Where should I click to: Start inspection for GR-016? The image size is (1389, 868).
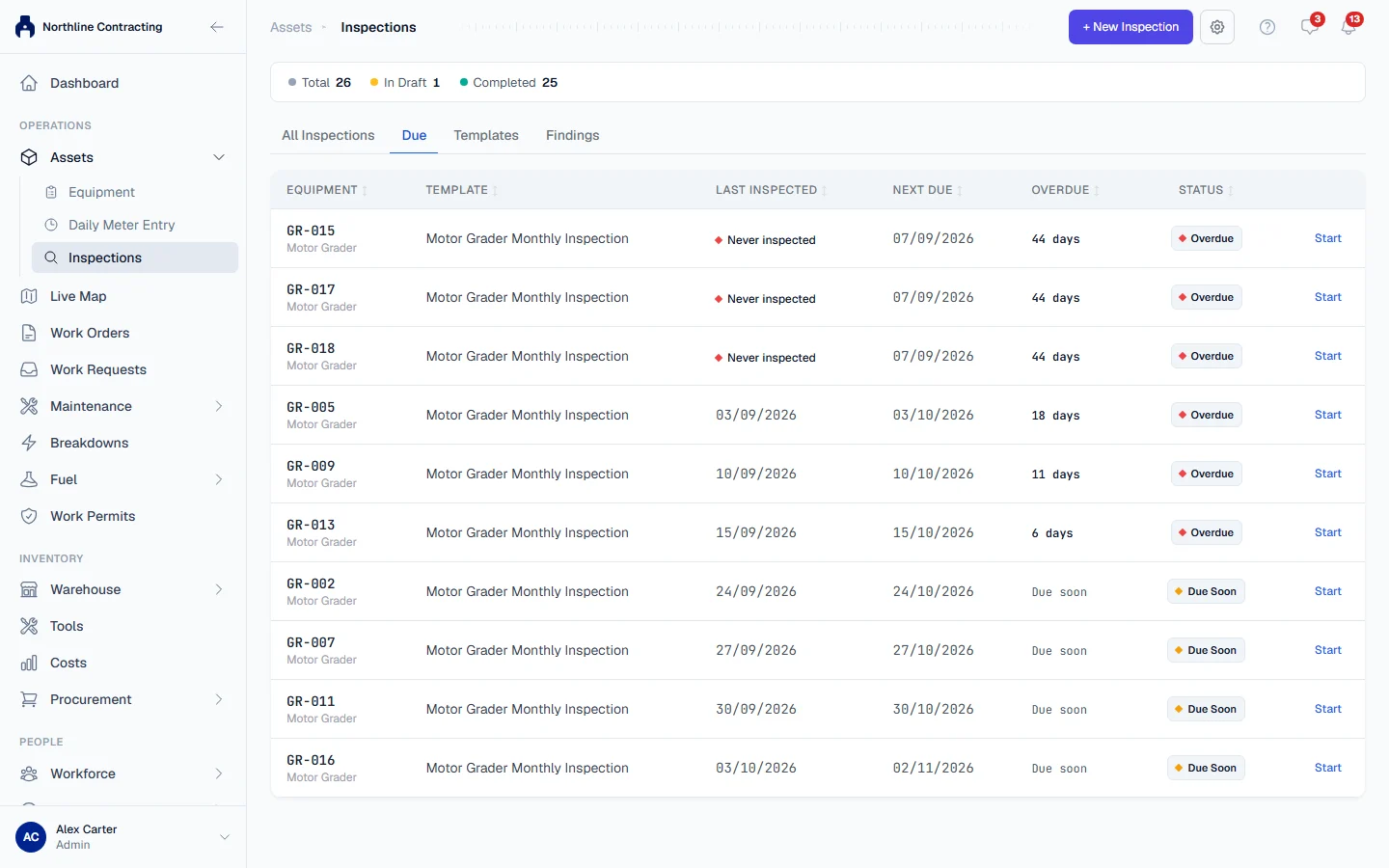click(1328, 768)
